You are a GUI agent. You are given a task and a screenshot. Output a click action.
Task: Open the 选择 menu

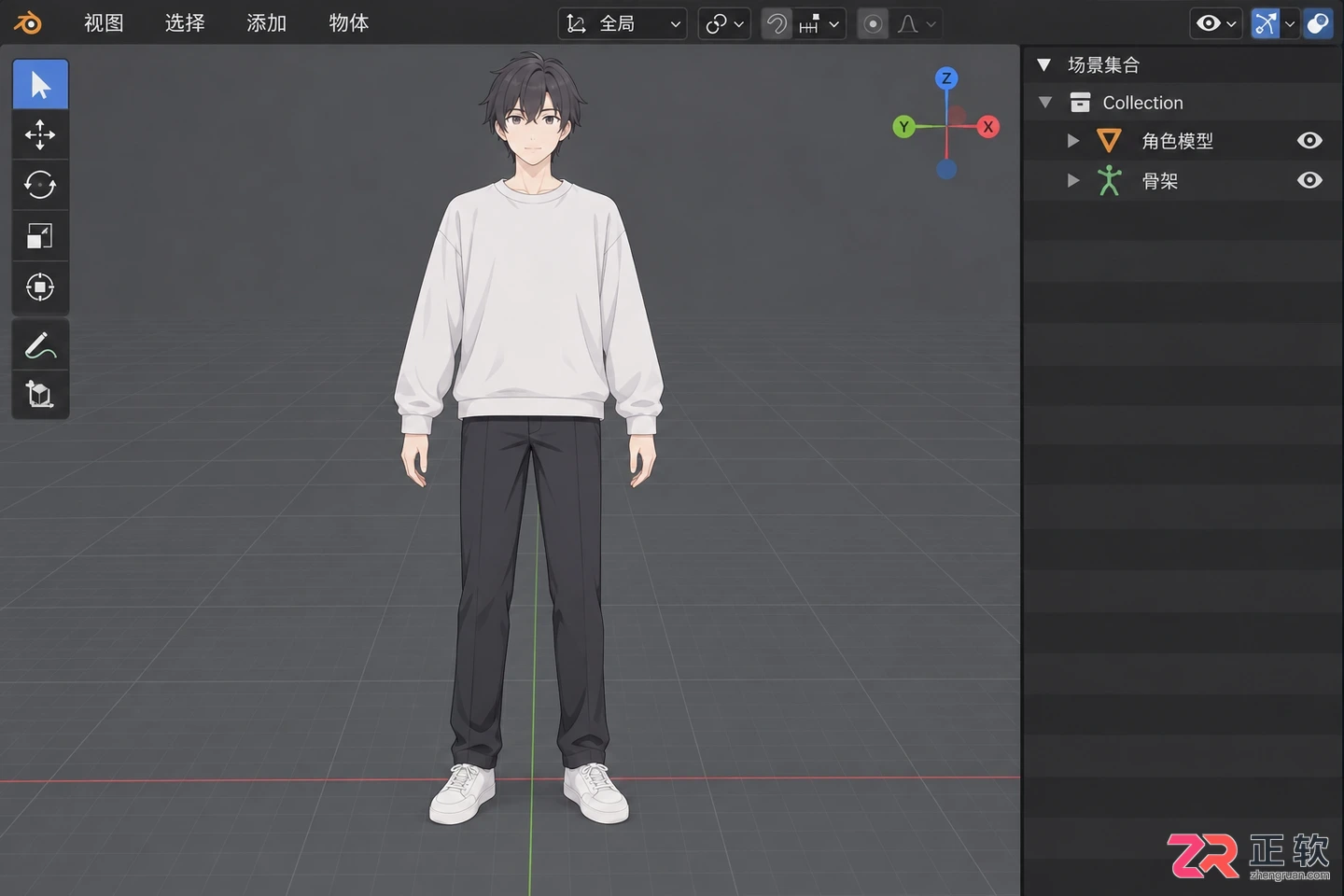(x=185, y=23)
